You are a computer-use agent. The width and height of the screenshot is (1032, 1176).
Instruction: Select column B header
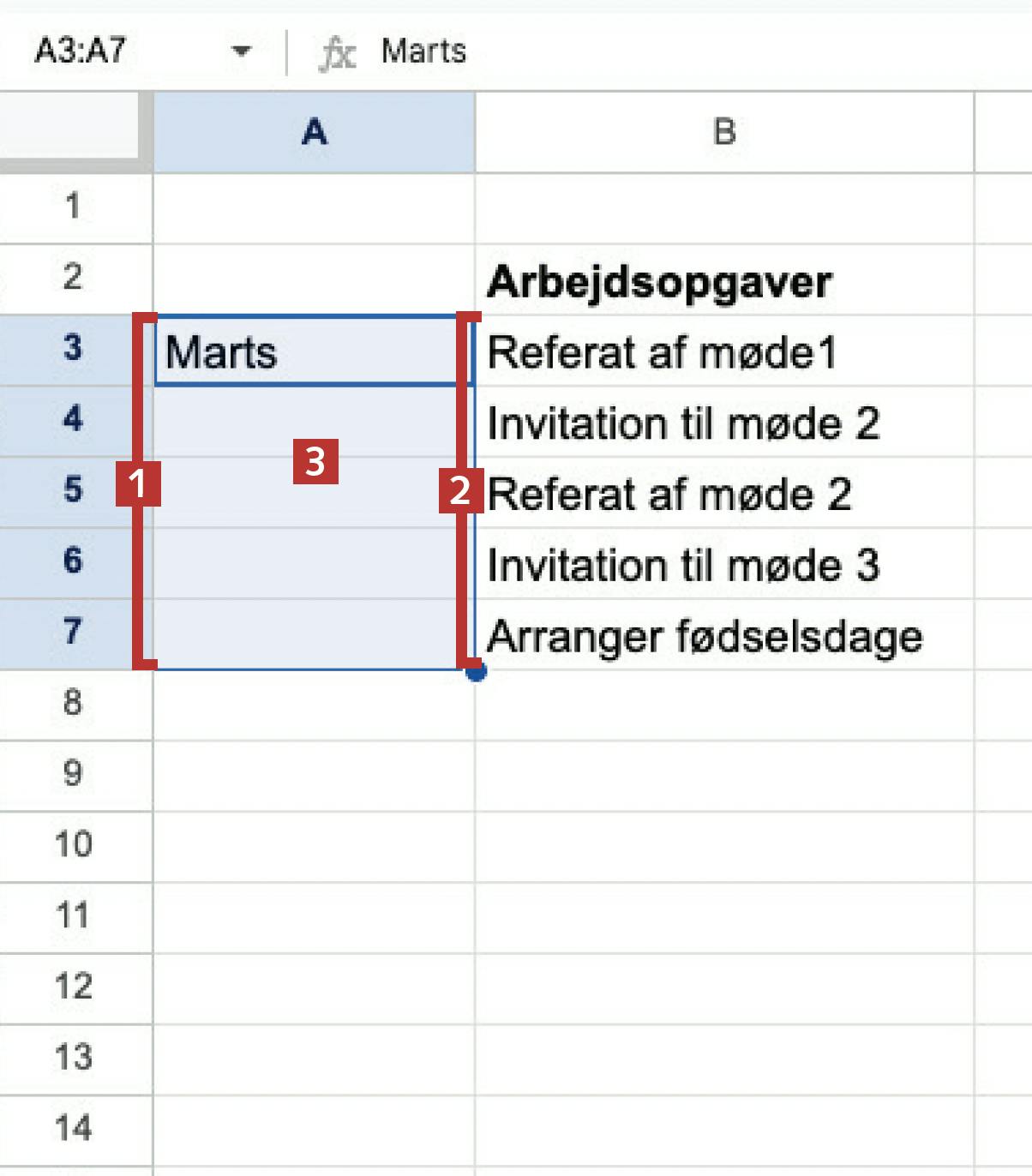pyautogui.click(x=724, y=132)
